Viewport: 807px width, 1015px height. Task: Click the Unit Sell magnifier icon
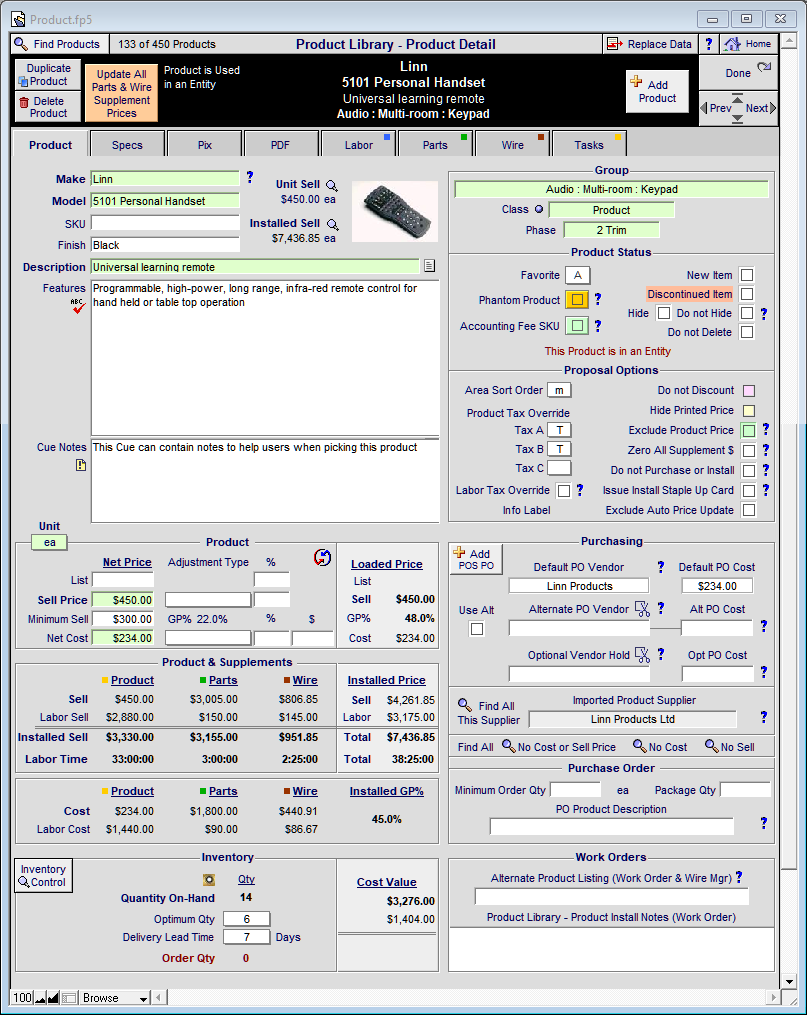(x=331, y=185)
